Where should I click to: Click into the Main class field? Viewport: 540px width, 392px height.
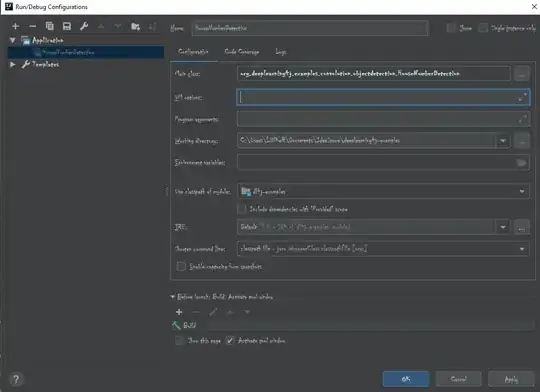click(374, 74)
